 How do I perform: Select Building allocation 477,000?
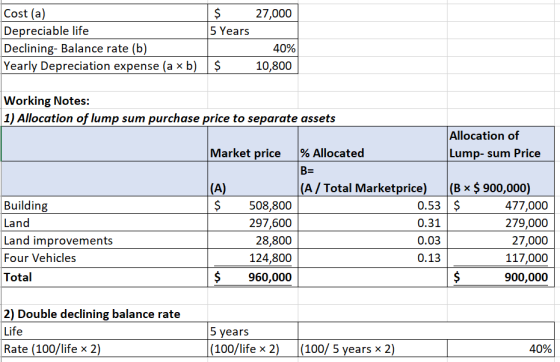tap(501, 205)
